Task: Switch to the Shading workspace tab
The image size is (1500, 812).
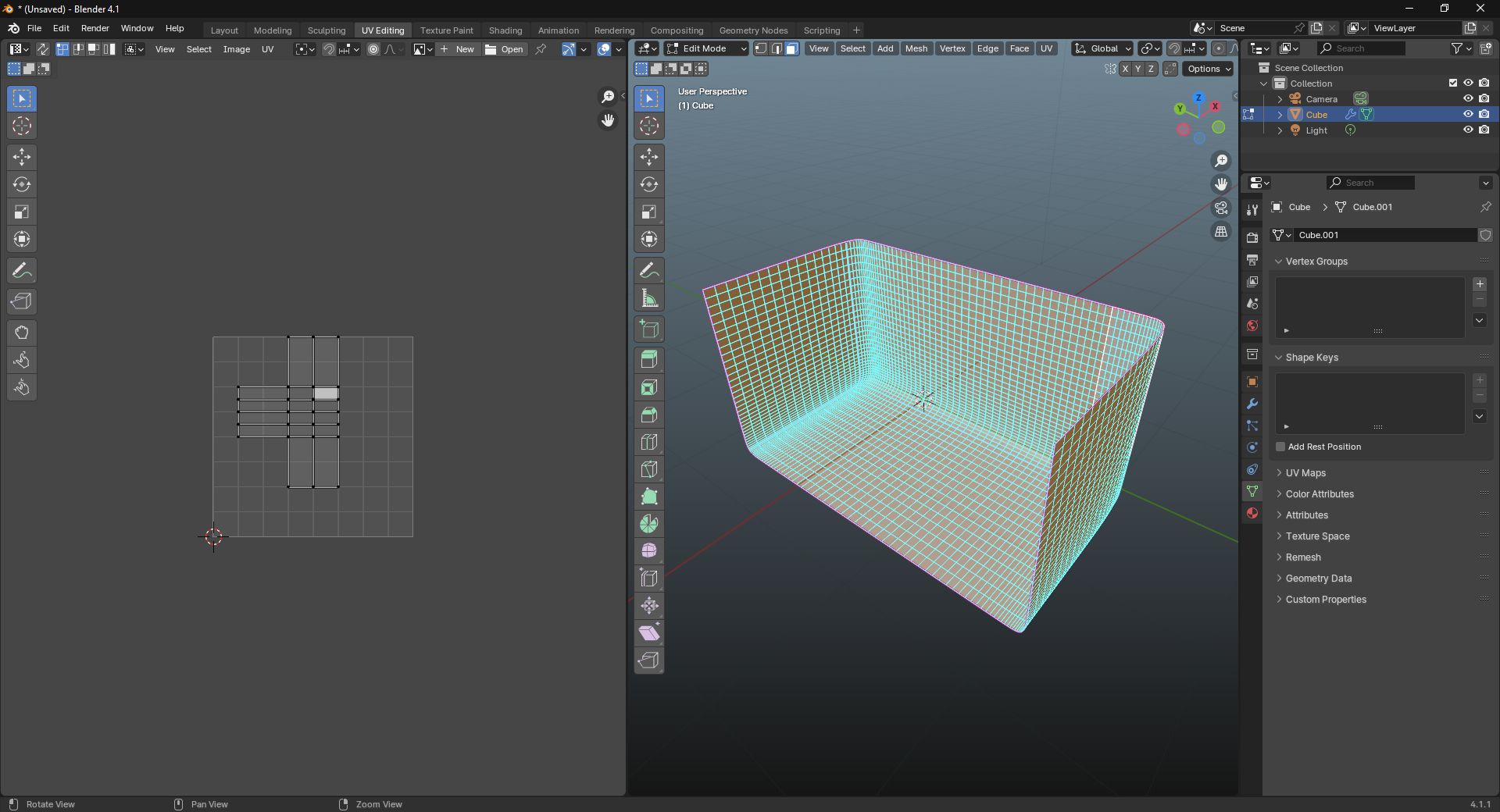Action: (x=505, y=30)
